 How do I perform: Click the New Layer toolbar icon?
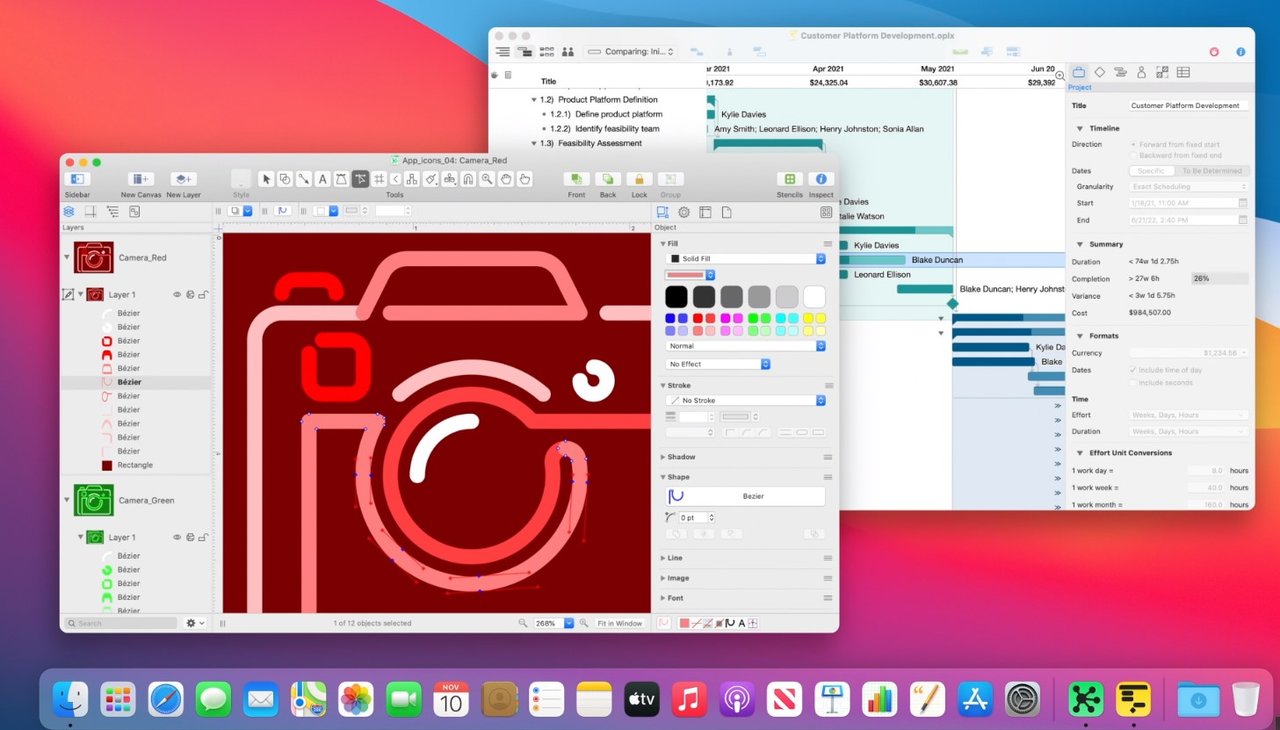pos(183,179)
